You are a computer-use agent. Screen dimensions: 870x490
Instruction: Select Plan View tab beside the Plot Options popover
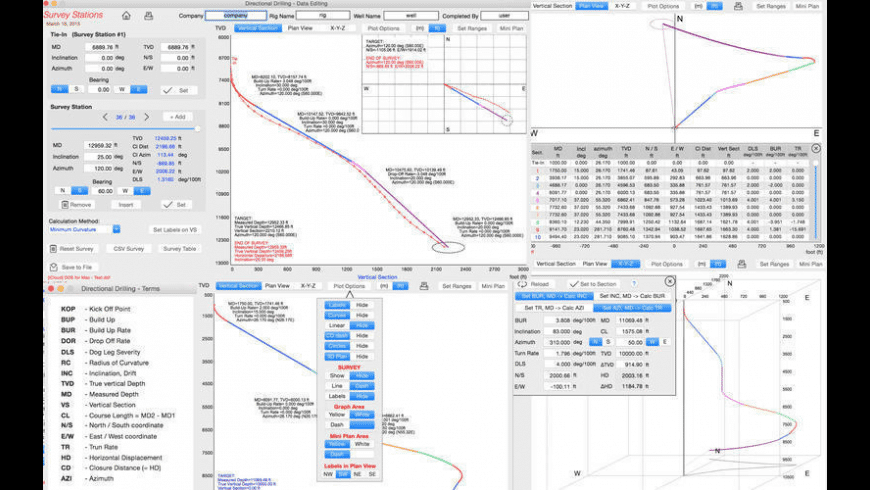click(x=277, y=286)
